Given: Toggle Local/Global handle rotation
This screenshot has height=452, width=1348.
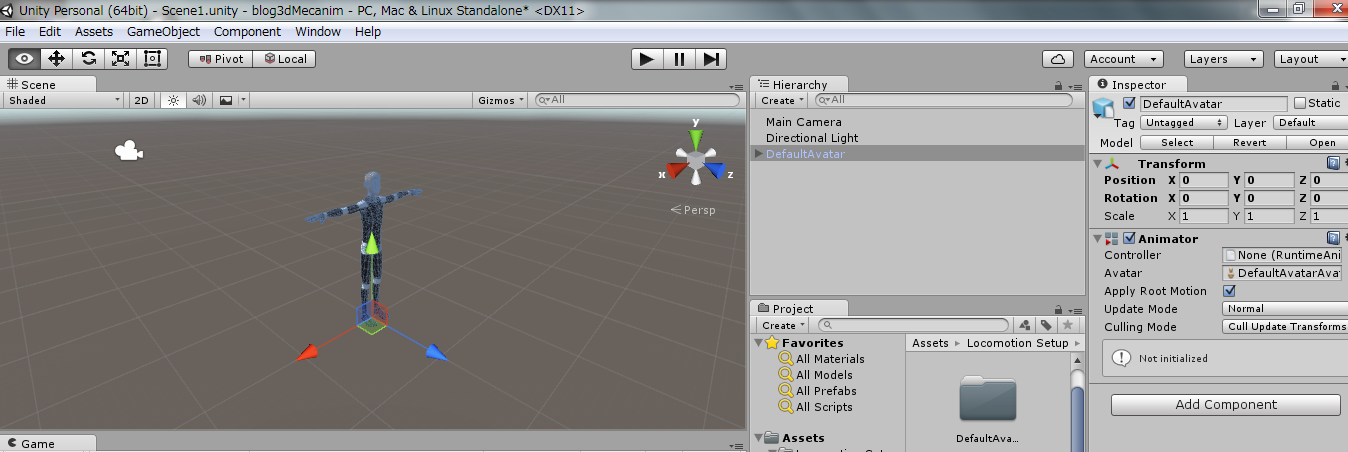Looking at the screenshot, I should click(285, 59).
